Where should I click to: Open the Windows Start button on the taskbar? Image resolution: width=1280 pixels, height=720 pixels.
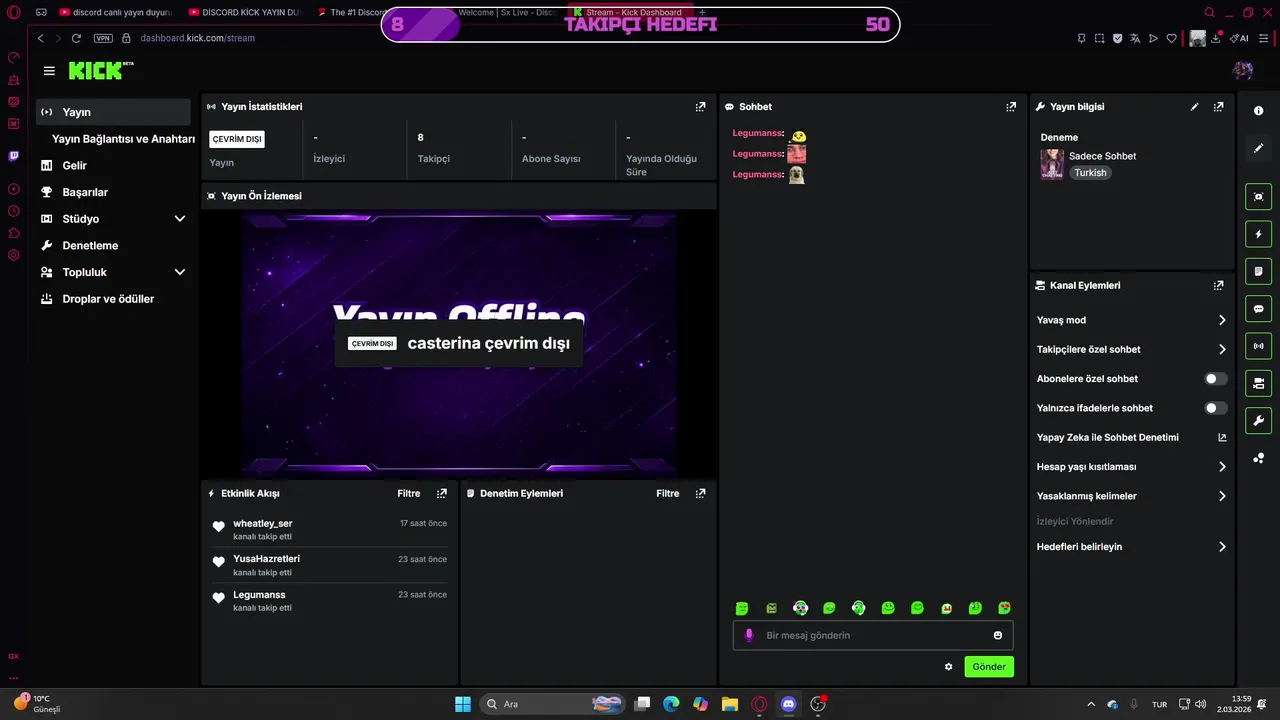[463, 704]
